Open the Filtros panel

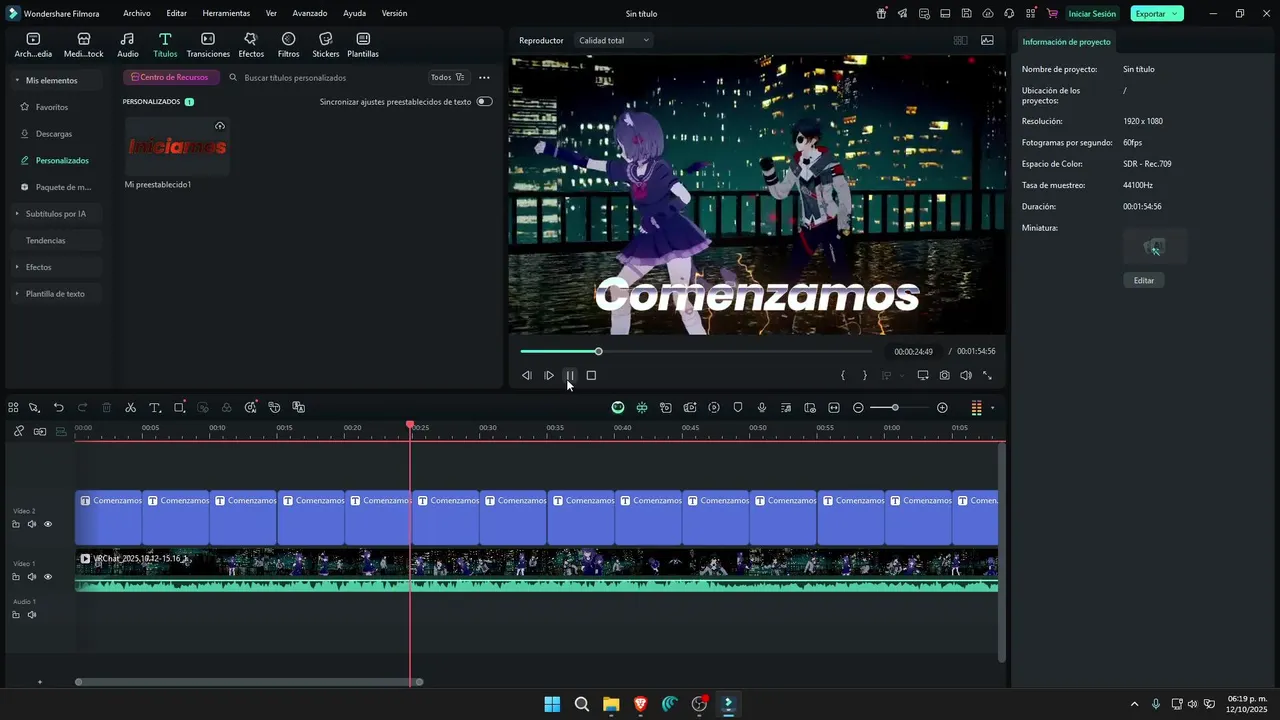(288, 45)
